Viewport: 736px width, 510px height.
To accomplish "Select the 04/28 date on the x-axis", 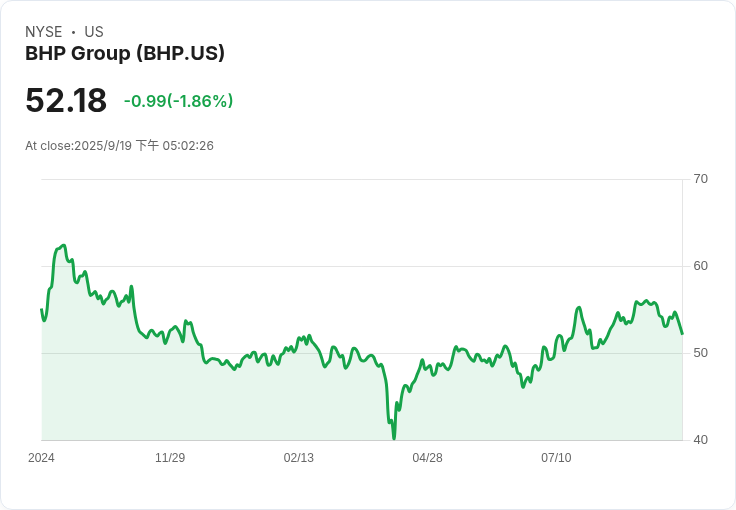I will [x=427, y=458].
